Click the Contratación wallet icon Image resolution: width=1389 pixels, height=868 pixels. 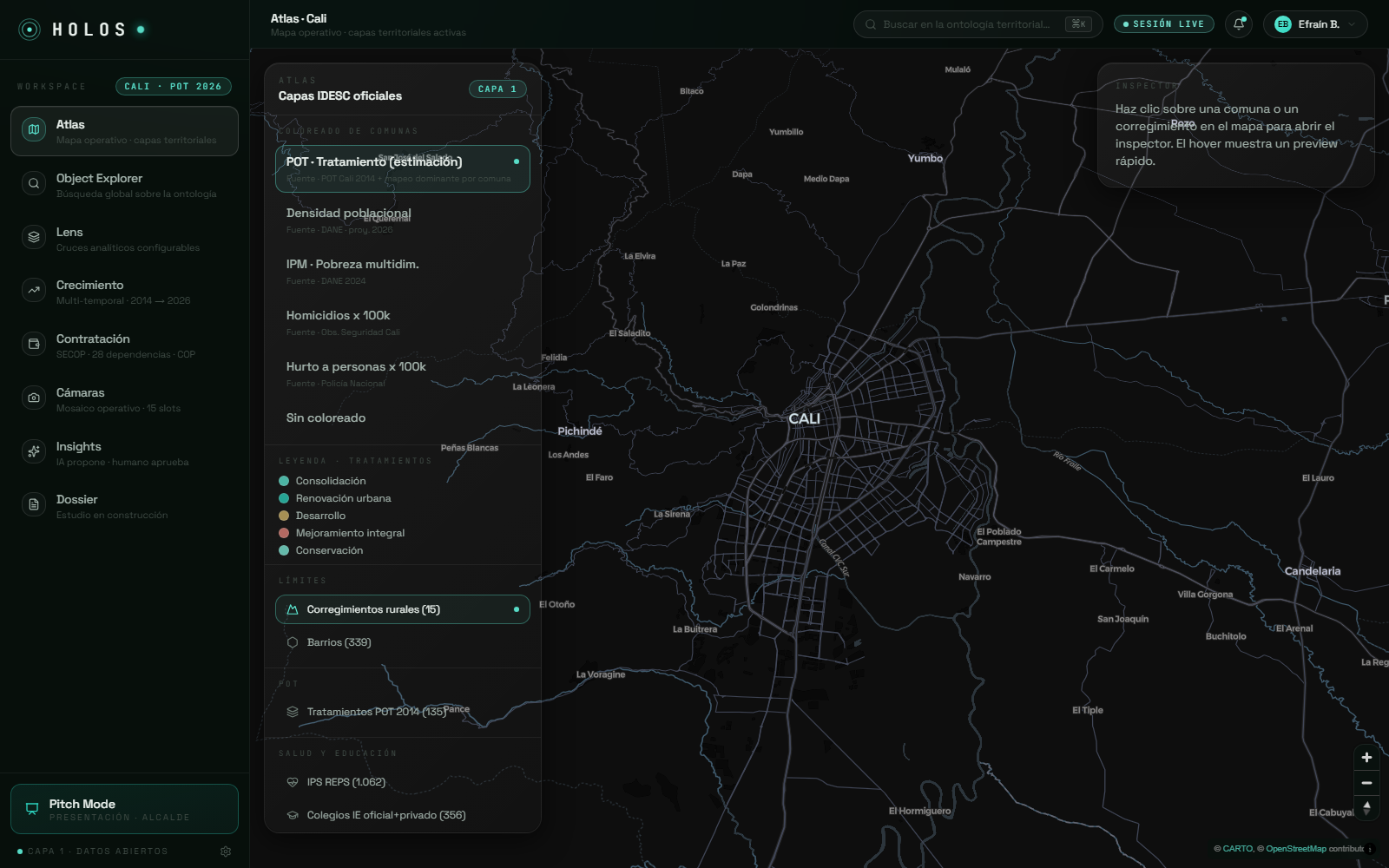pyautogui.click(x=34, y=345)
